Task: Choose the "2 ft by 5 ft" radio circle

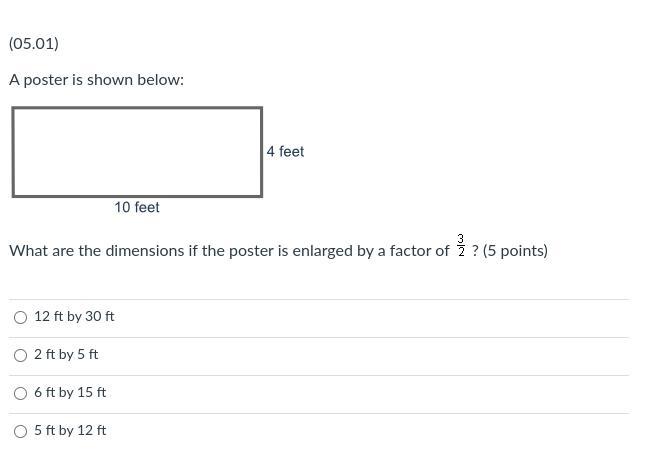Action: click(x=21, y=355)
